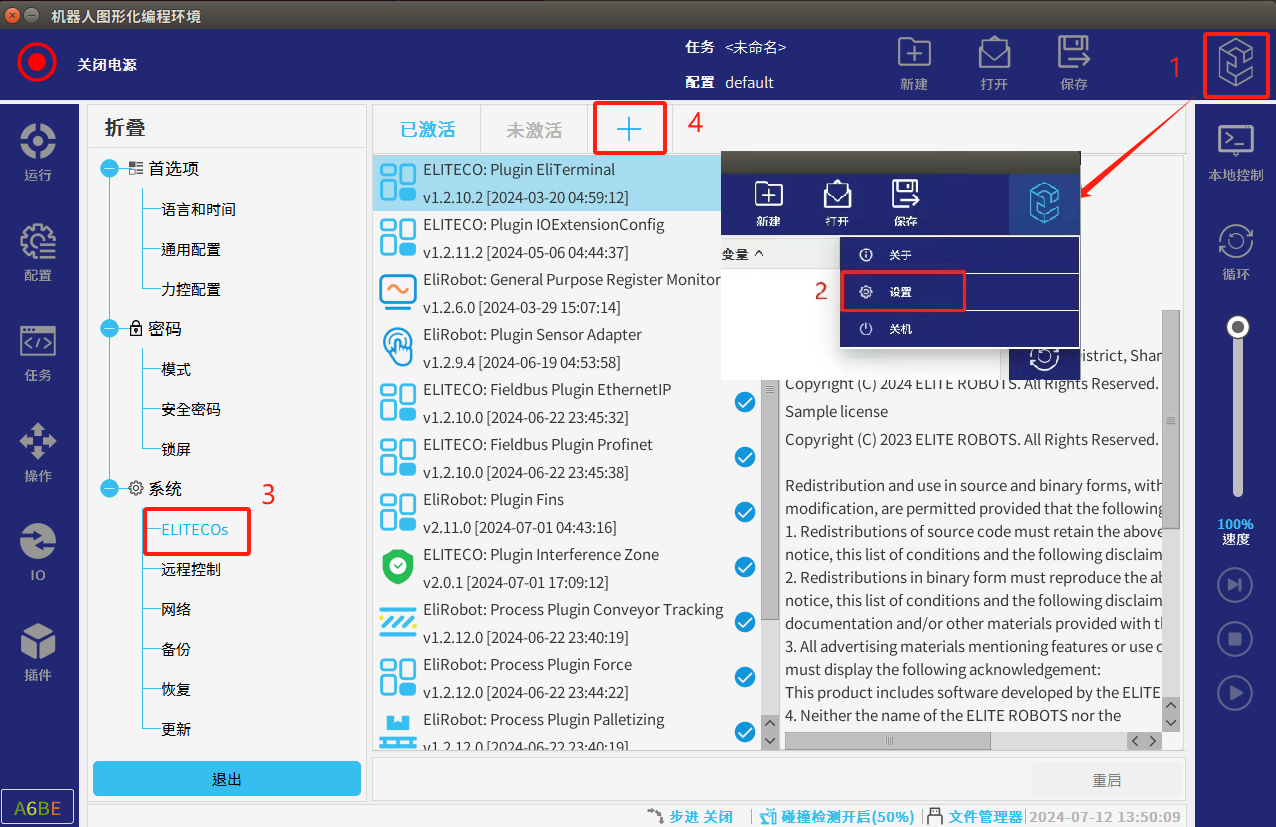Select 设置 in the dropdown menu
Image resolution: width=1276 pixels, height=827 pixels.
(x=901, y=292)
